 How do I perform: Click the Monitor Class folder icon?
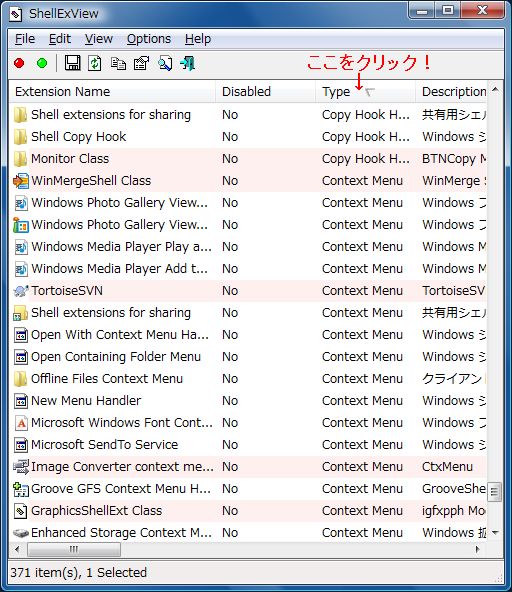coord(20,159)
